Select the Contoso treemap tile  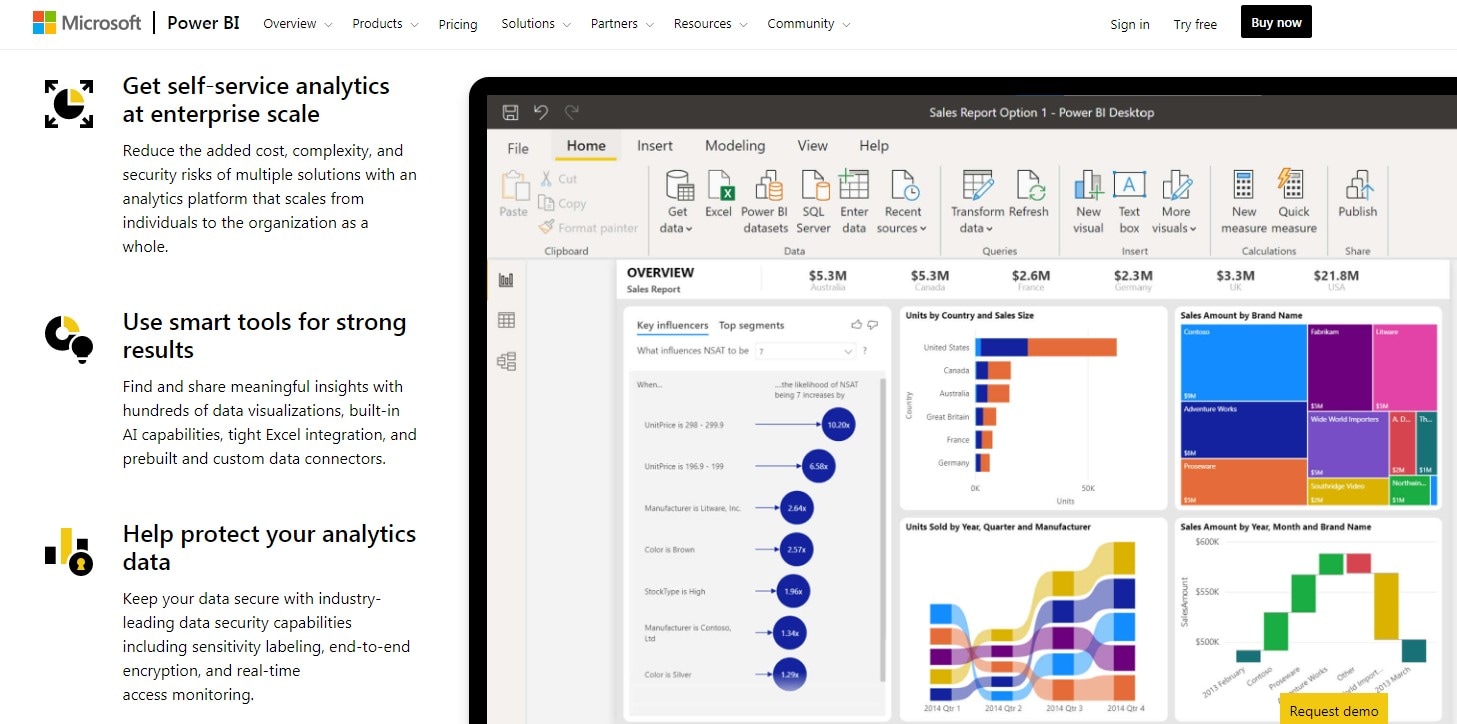point(1243,362)
